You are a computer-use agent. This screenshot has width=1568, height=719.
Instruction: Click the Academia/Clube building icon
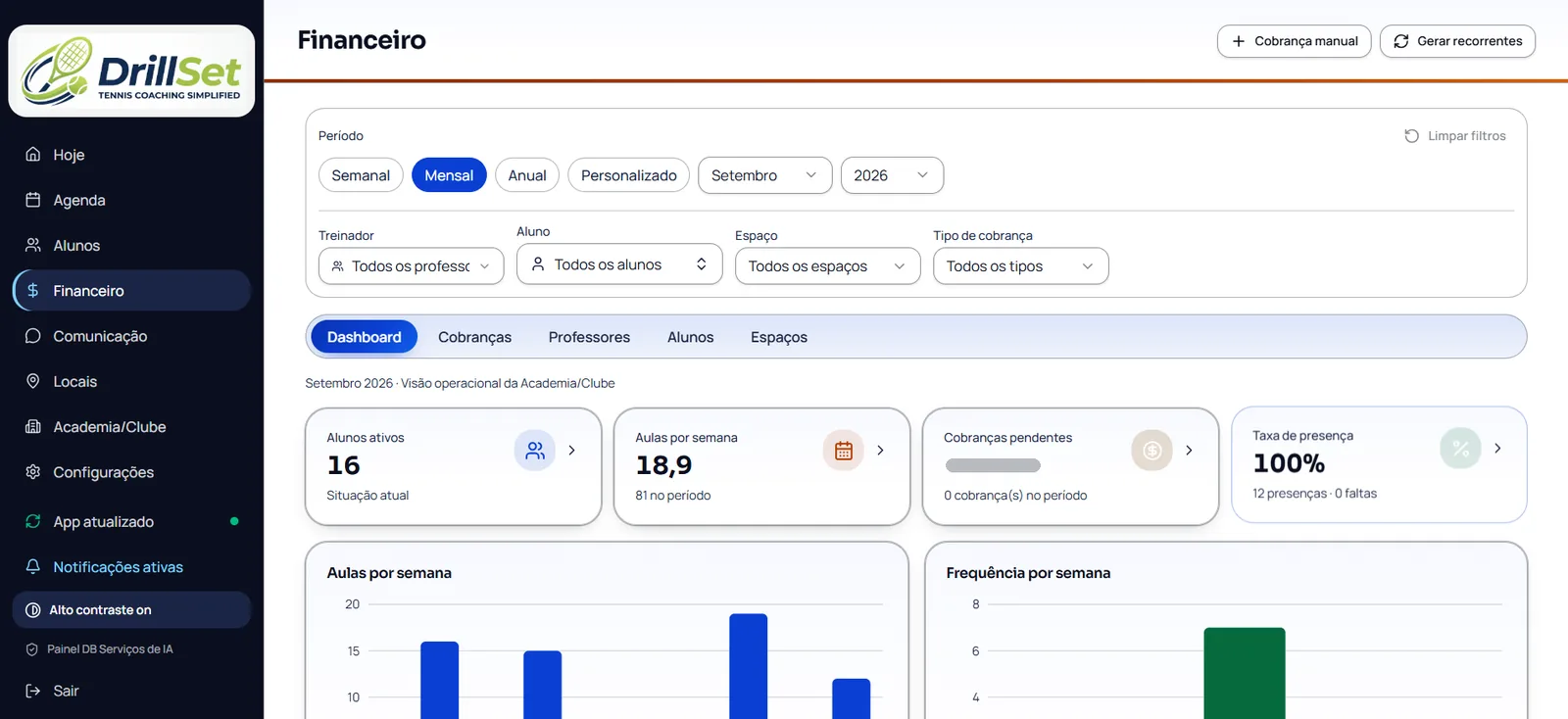click(33, 426)
